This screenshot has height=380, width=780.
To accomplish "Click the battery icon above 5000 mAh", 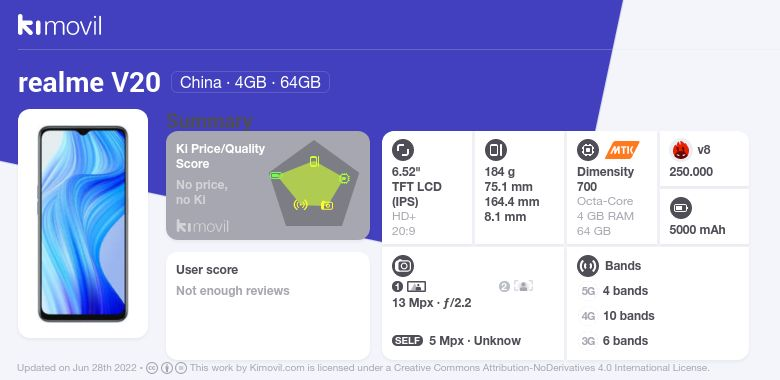I will [x=681, y=208].
